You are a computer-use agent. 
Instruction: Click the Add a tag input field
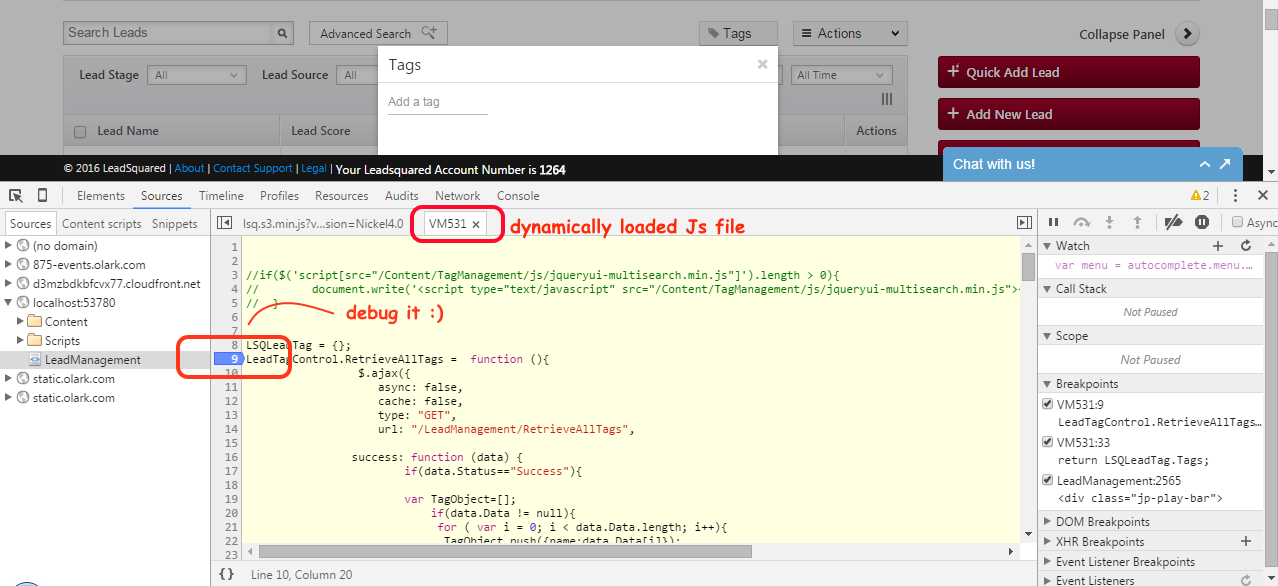point(437,101)
